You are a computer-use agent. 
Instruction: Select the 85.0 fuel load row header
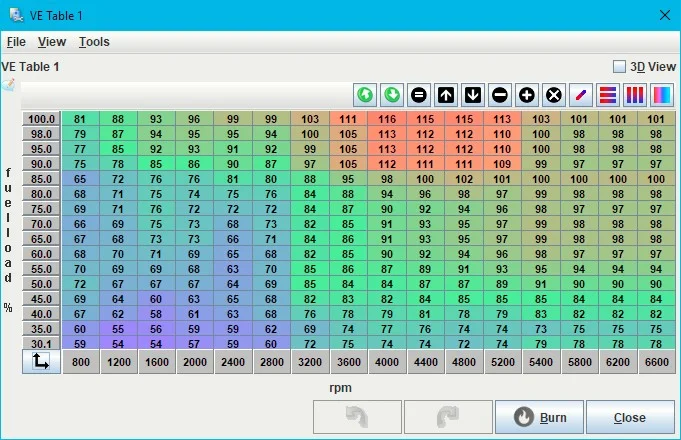coord(41,179)
